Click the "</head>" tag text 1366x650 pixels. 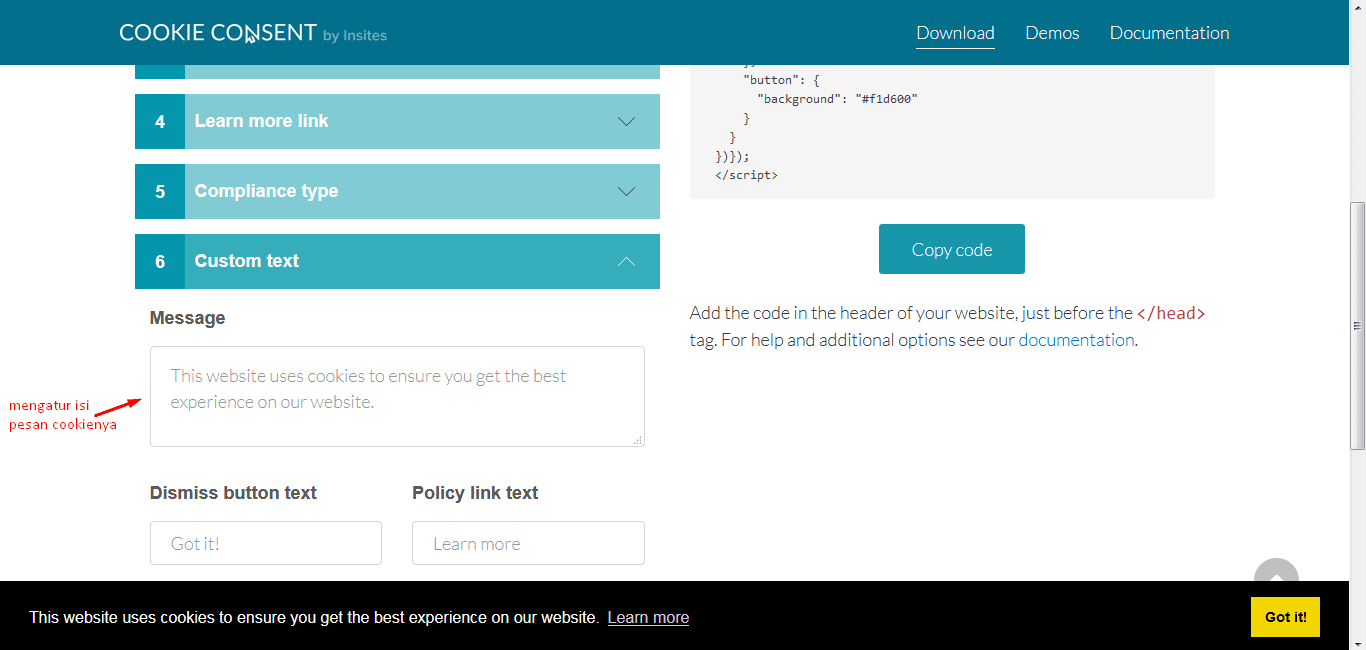(1171, 313)
